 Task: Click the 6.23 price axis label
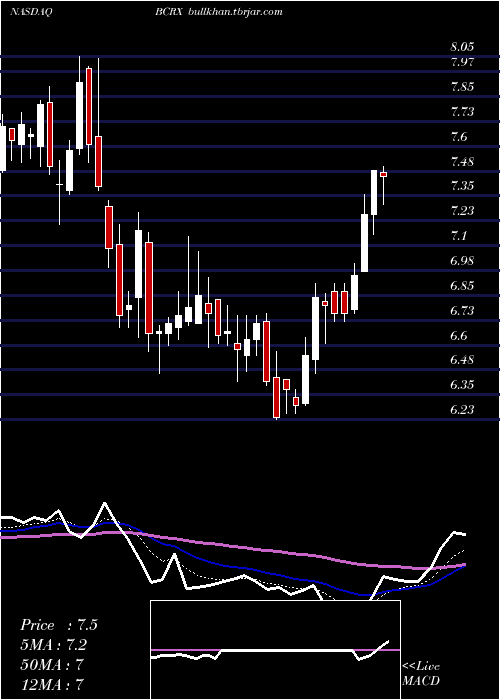click(x=462, y=409)
